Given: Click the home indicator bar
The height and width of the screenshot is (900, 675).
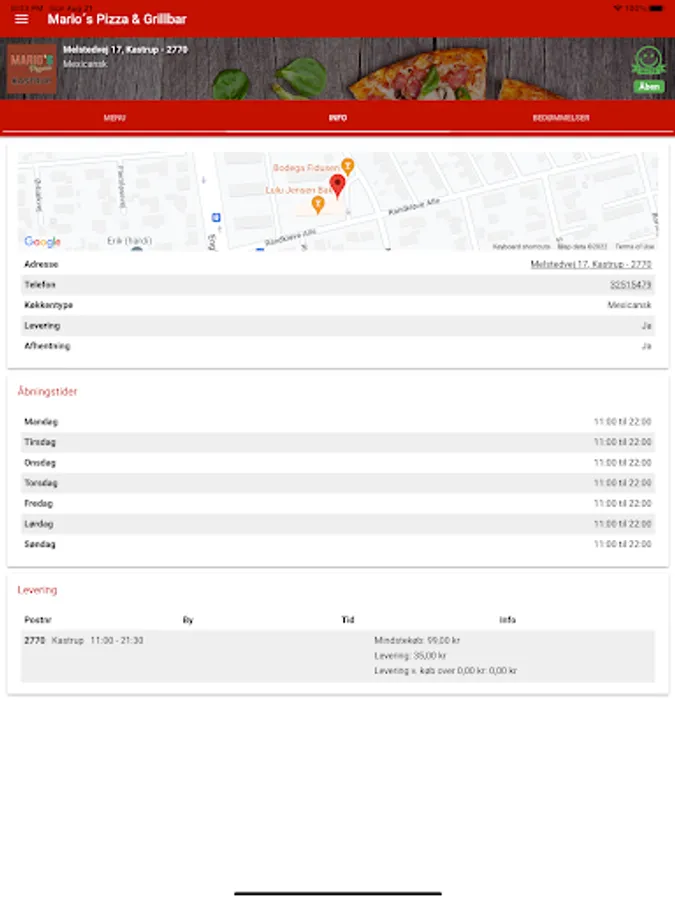Looking at the screenshot, I should click(338, 893).
